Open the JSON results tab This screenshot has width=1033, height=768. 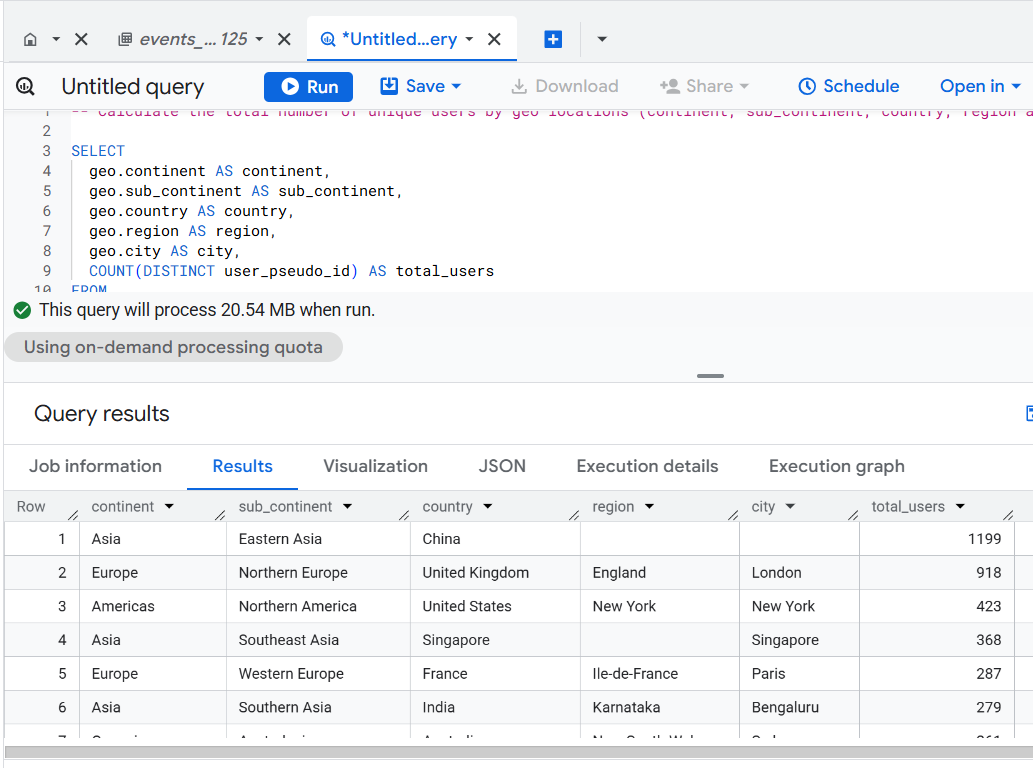(502, 466)
